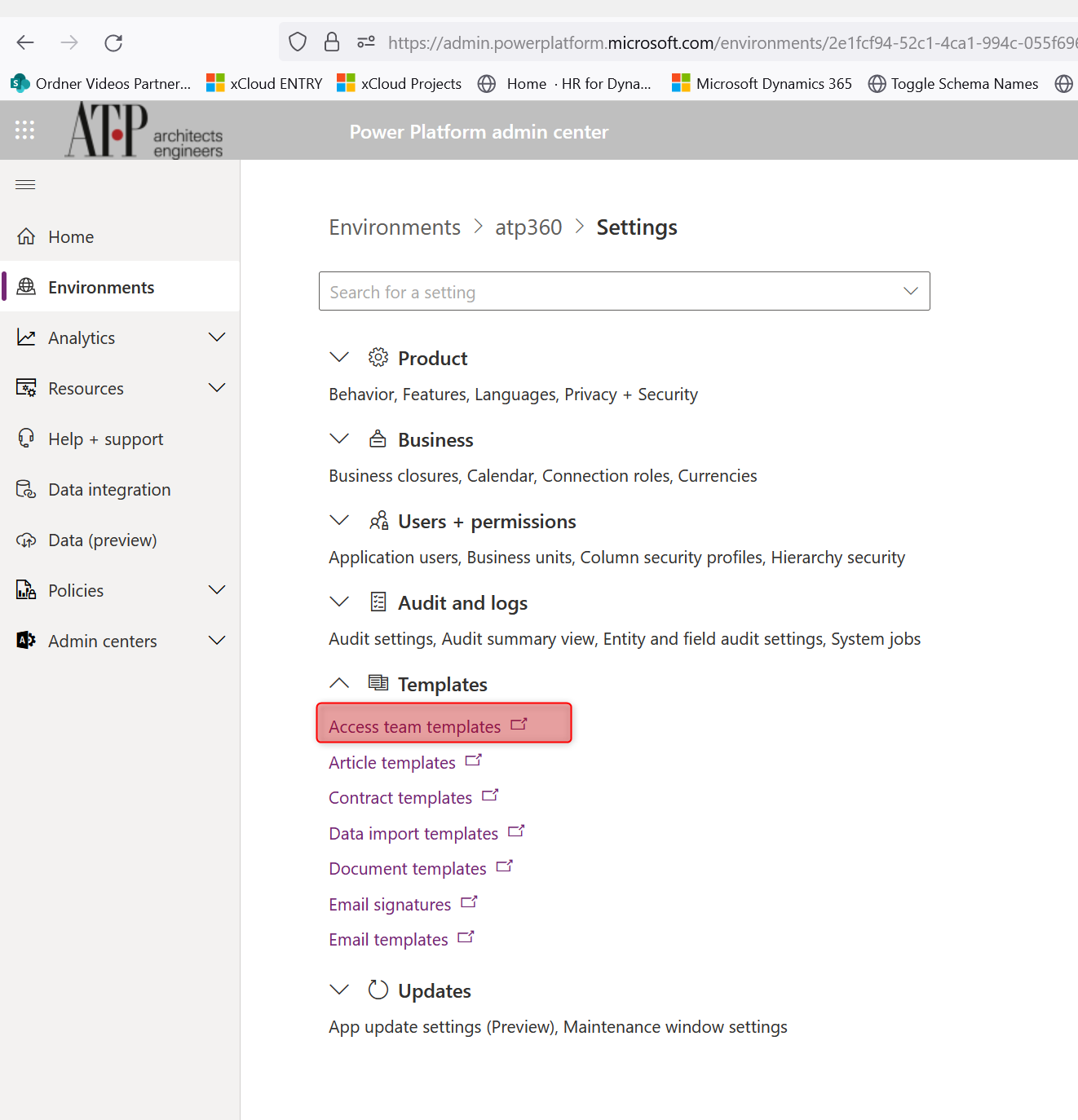Click the shield tracking protection icon
The image size is (1078, 1120).
(298, 42)
